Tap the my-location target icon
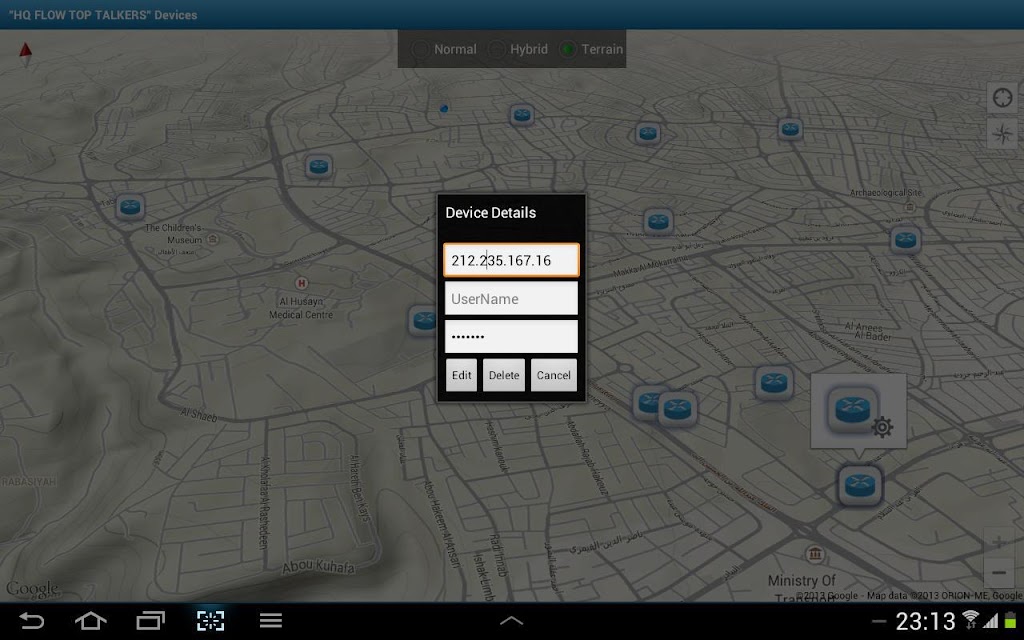Viewport: 1024px width, 640px height. (1001, 98)
